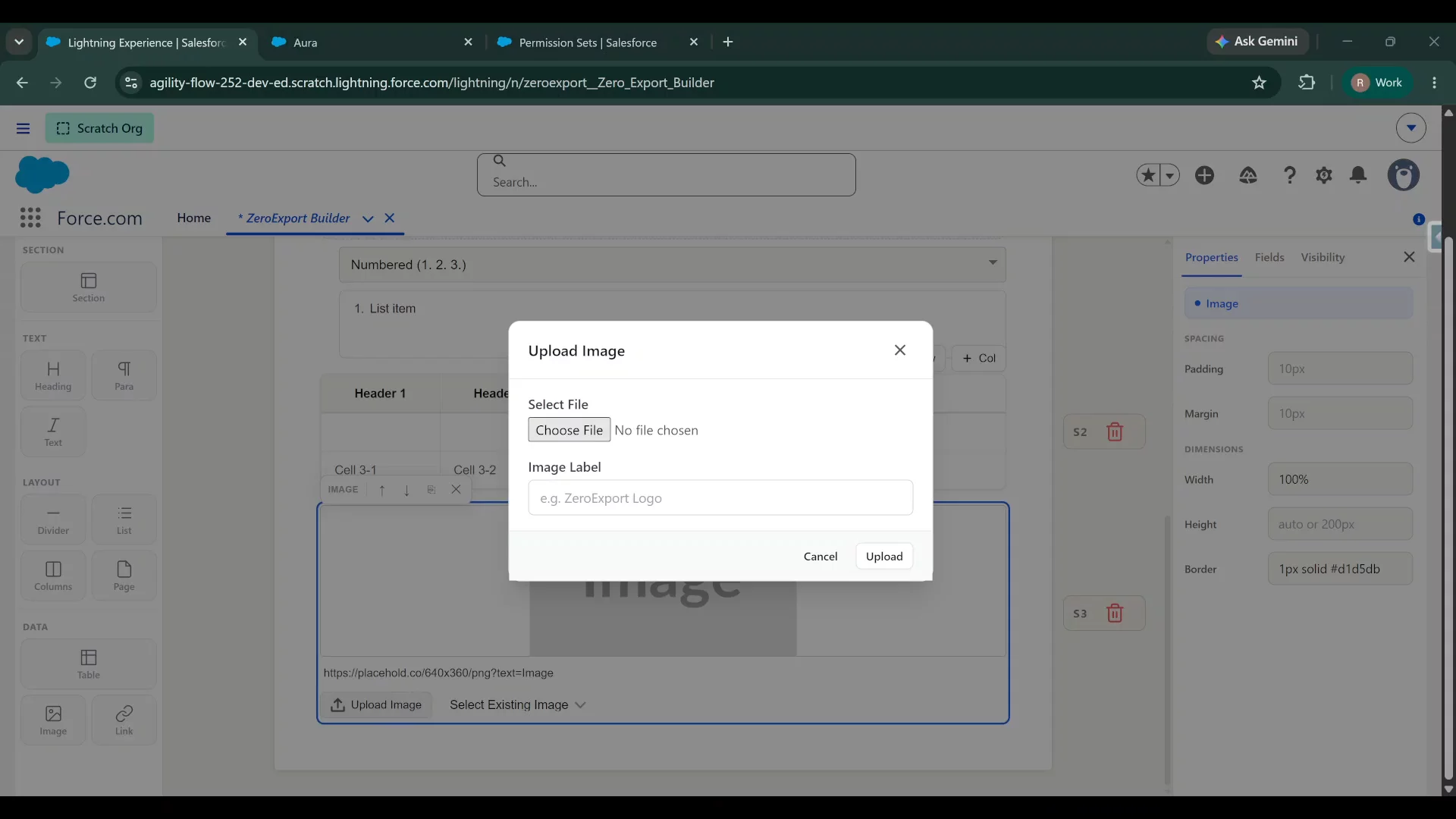Go to the Home nav tab
The width and height of the screenshot is (1456, 819).
point(194,218)
